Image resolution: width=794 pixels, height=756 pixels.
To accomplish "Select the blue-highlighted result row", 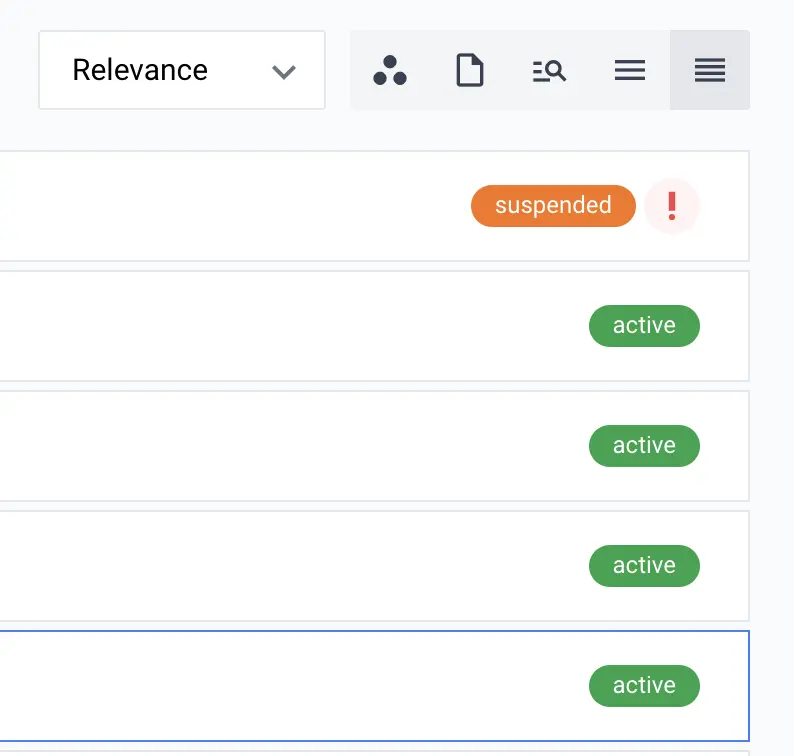I will 374,686.
